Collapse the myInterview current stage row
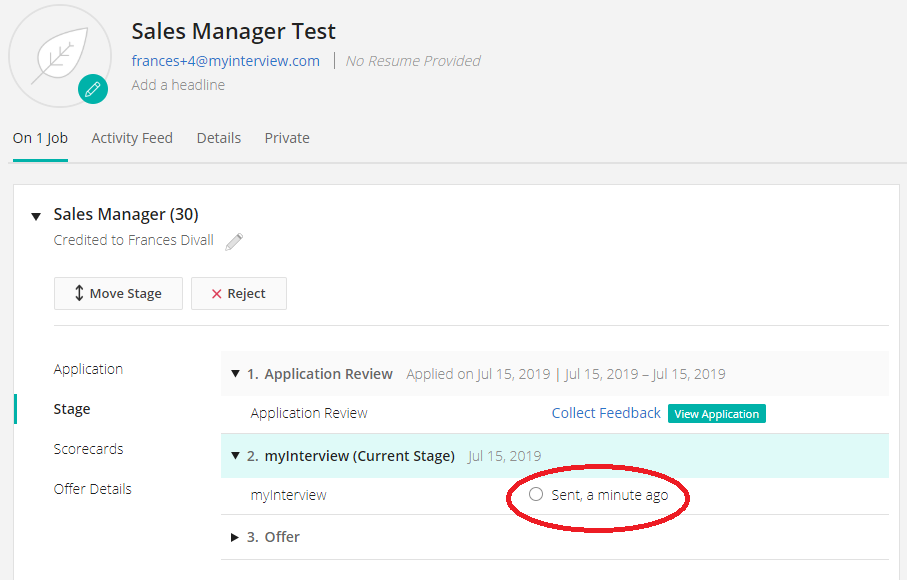 tap(236, 456)
